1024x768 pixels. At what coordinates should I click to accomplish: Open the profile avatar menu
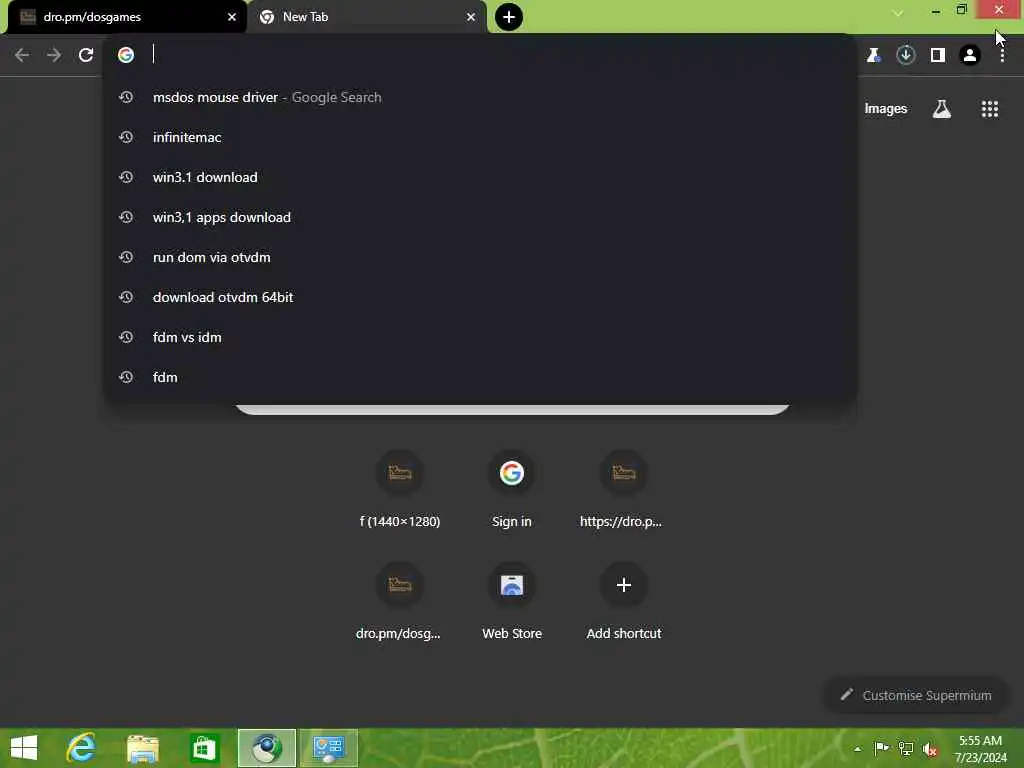(x=970, y=55)
